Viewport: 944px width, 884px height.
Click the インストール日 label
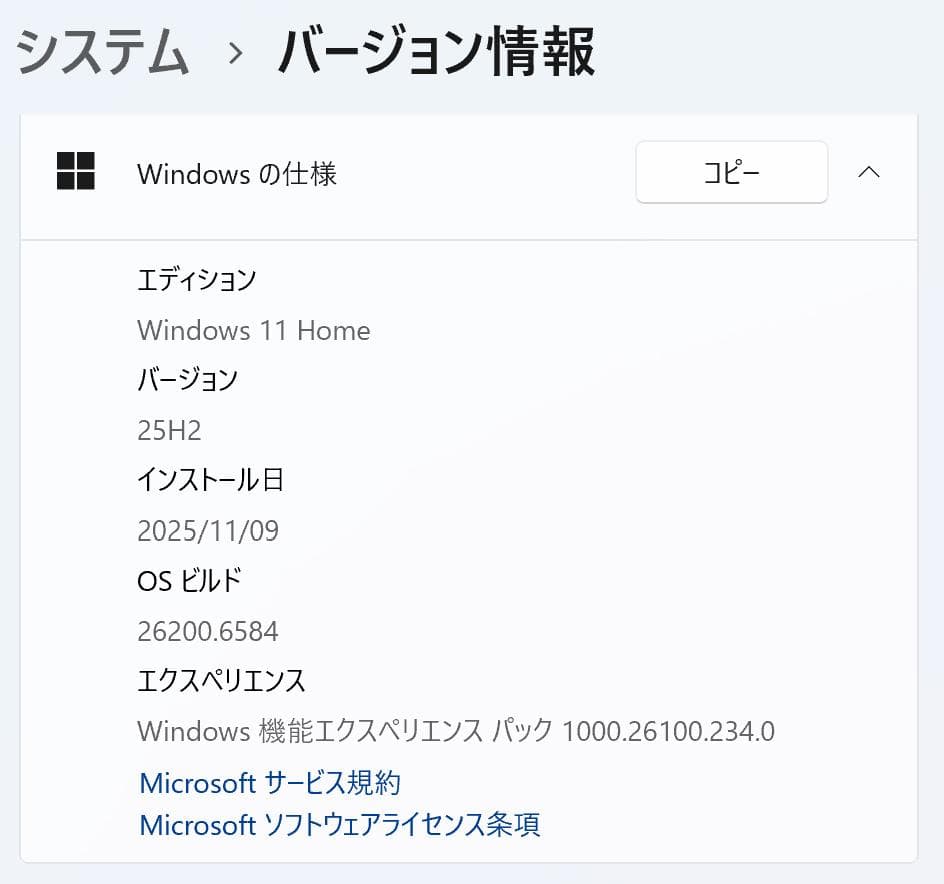(x=210, y=480)
